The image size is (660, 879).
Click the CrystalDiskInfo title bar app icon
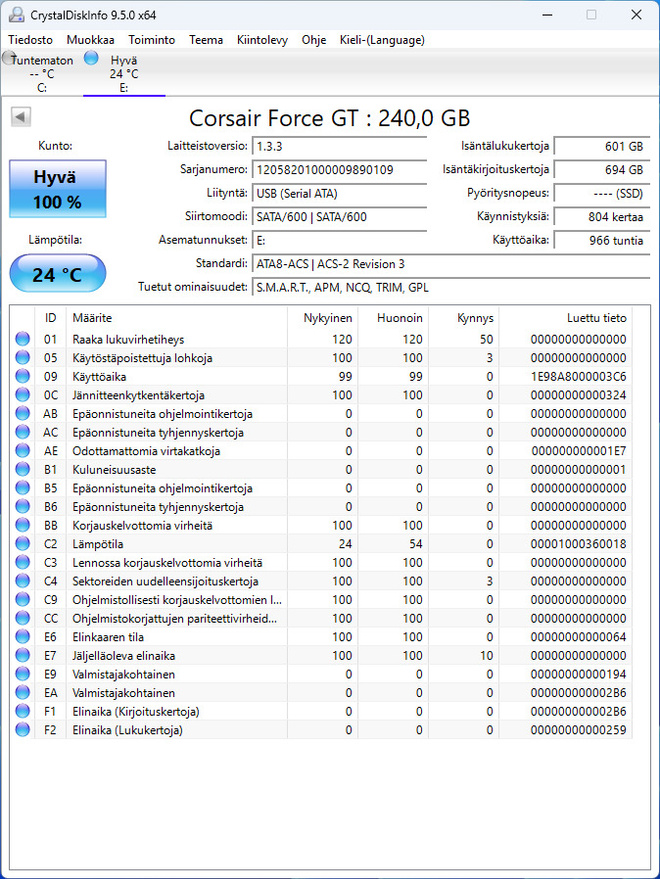16,15
